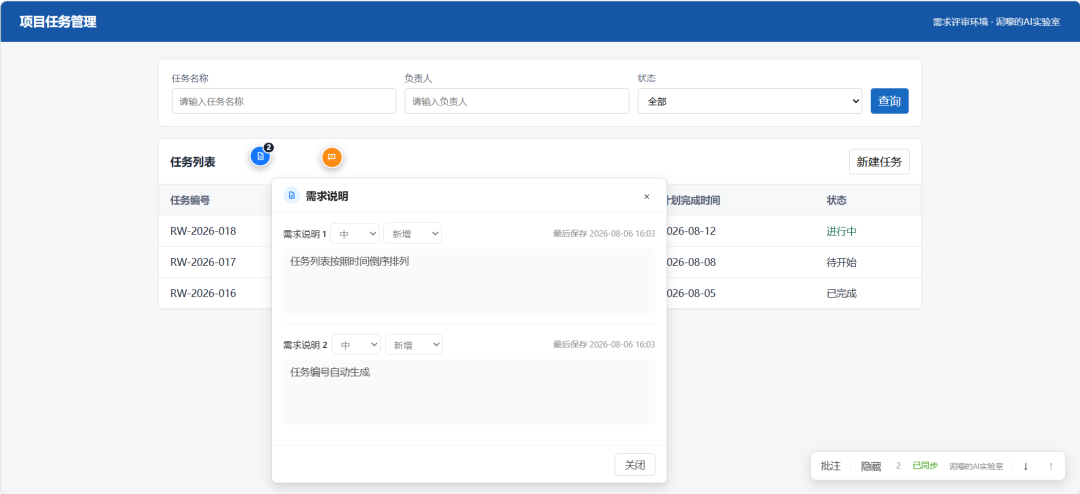Open priority dropdown 中 for 需求说明 2
The width and height of the screenshot is (1080, 494).
356,344
